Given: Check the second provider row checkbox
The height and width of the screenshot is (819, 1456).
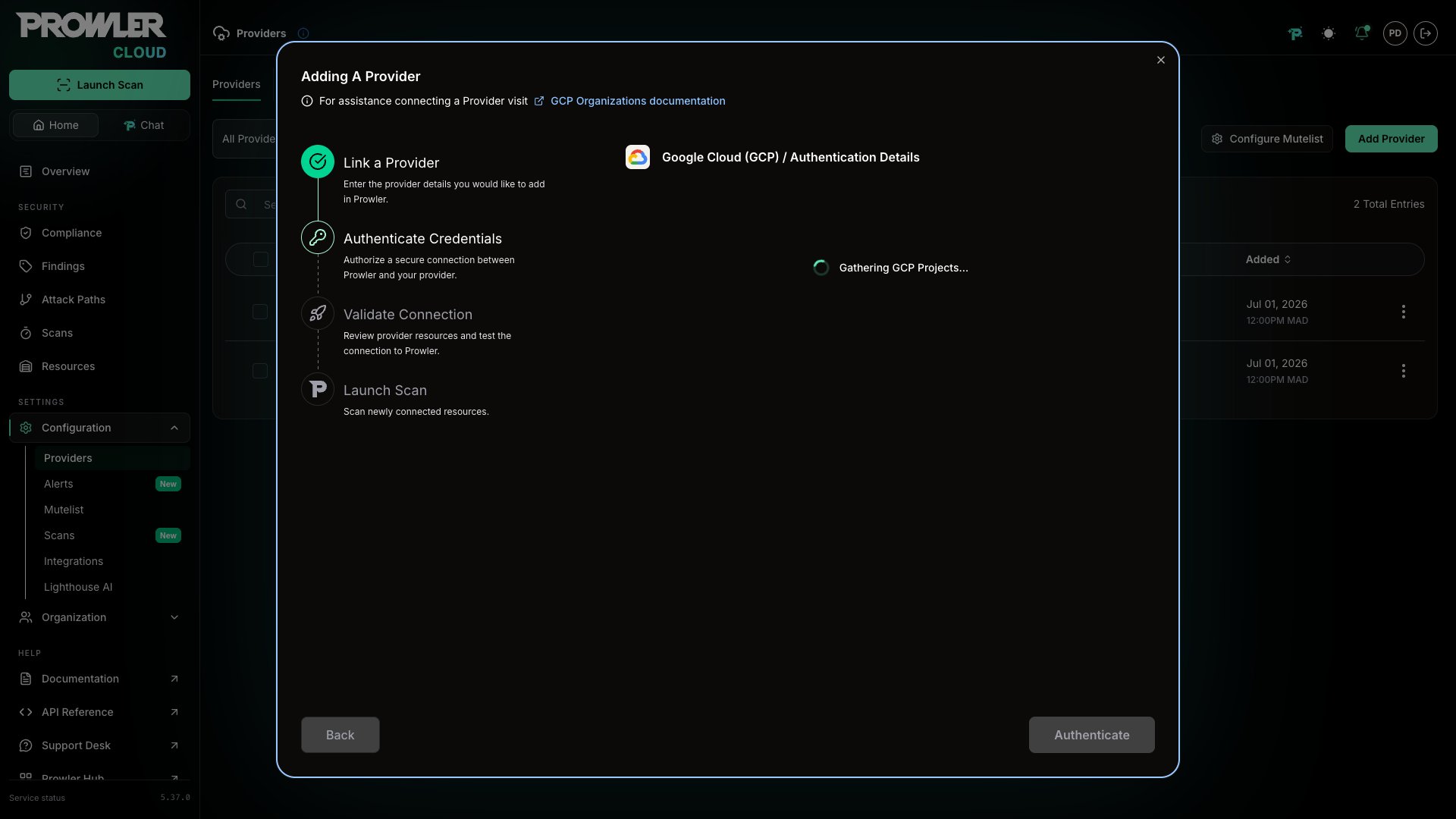Looking at the screenshot, I should [x=260, y=371].
